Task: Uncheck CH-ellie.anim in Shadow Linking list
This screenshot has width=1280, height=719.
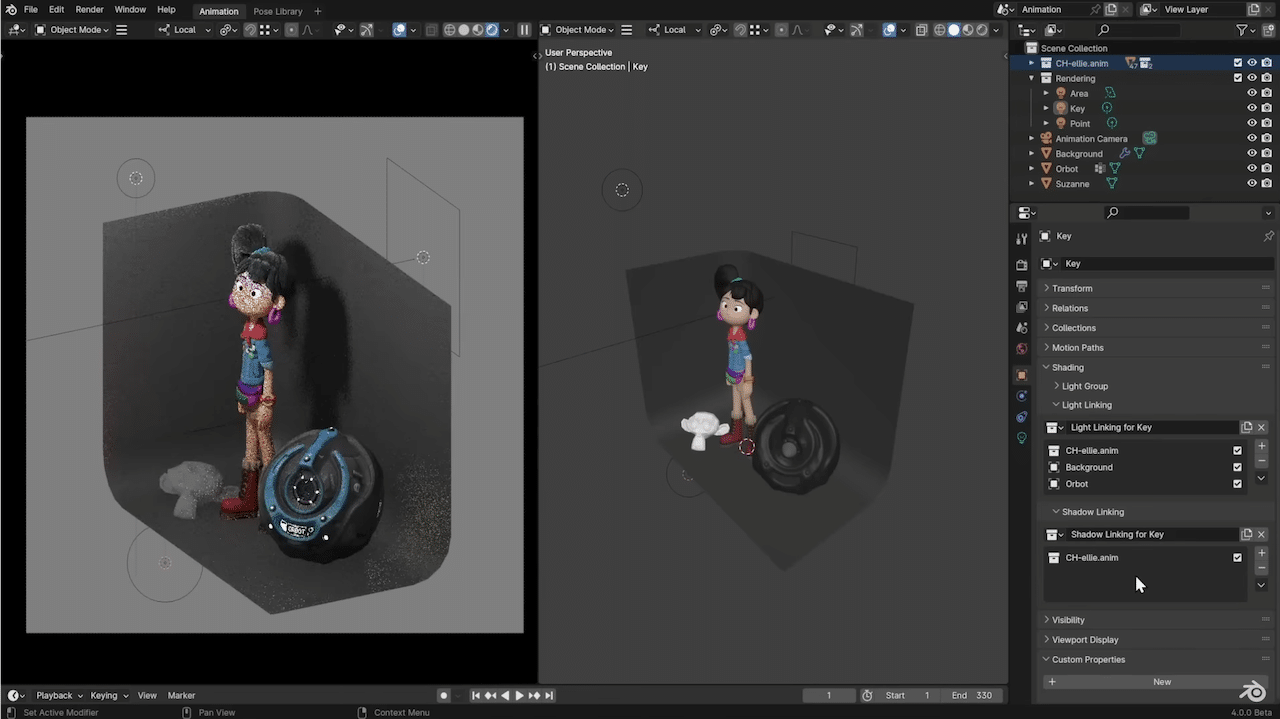Action: click(x=1237, y=557)
